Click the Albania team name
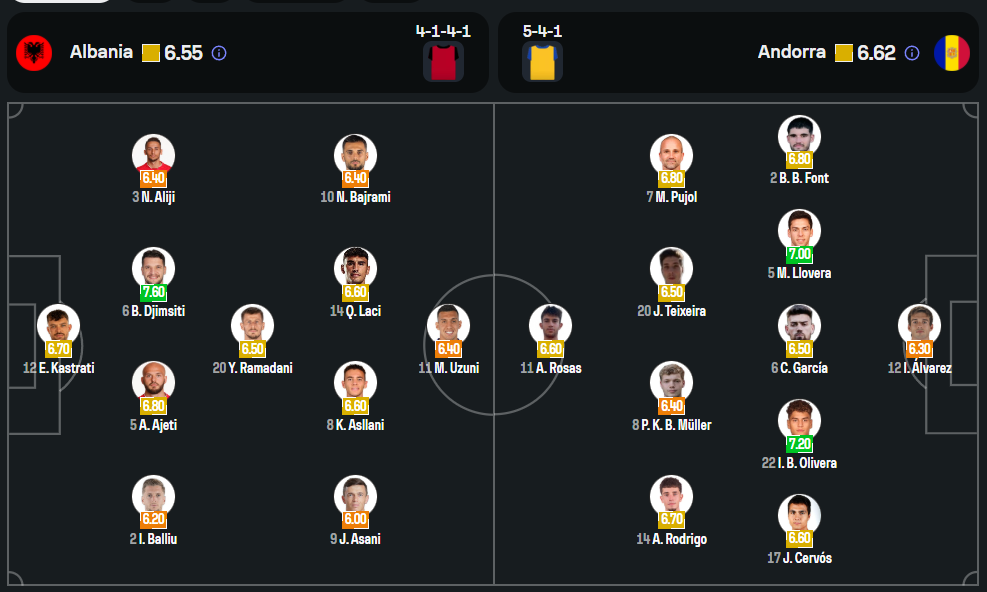The width and height of the screenshot is (987, 592). [x=101, y=52]
